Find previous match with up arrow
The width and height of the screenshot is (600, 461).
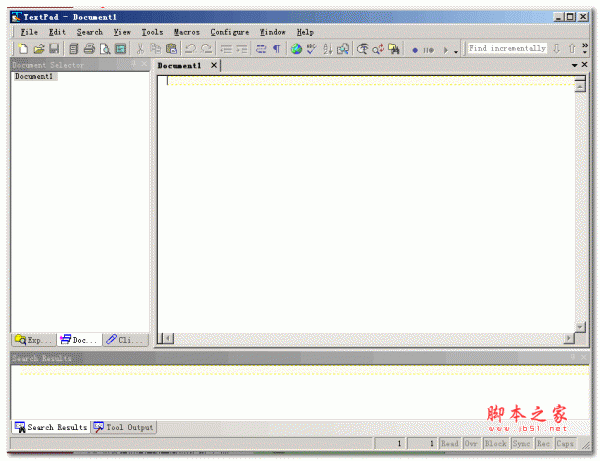pos(572,49)
